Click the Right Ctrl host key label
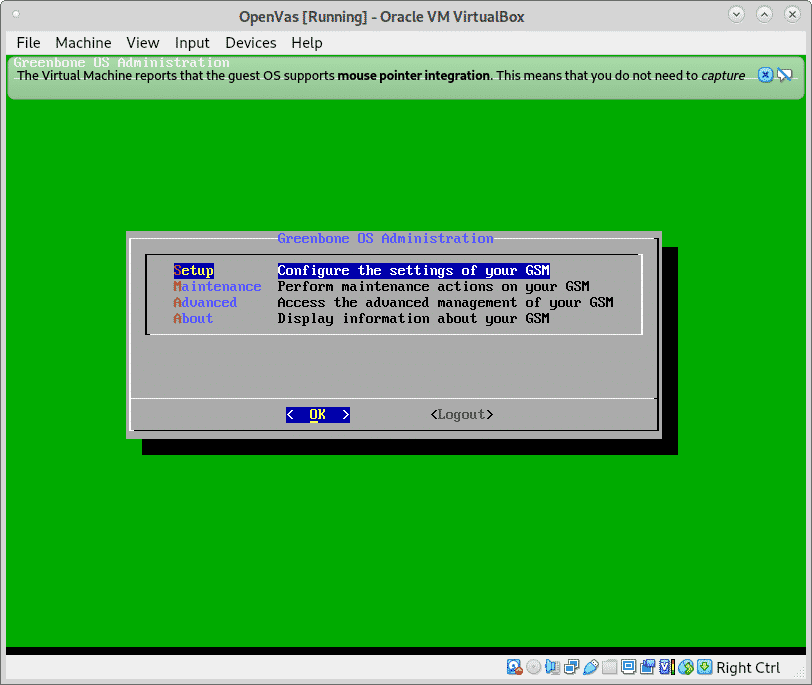 (x=748, y=668)
